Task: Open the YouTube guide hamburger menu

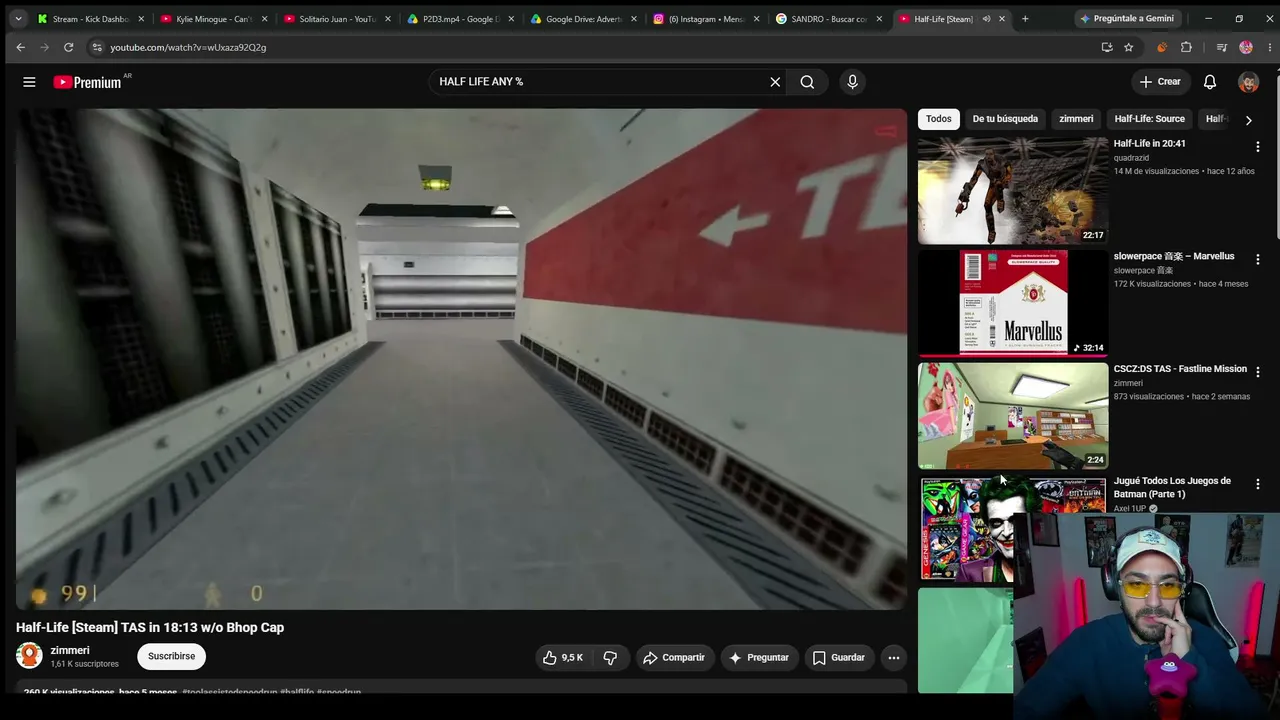Action: click(29, 82)
